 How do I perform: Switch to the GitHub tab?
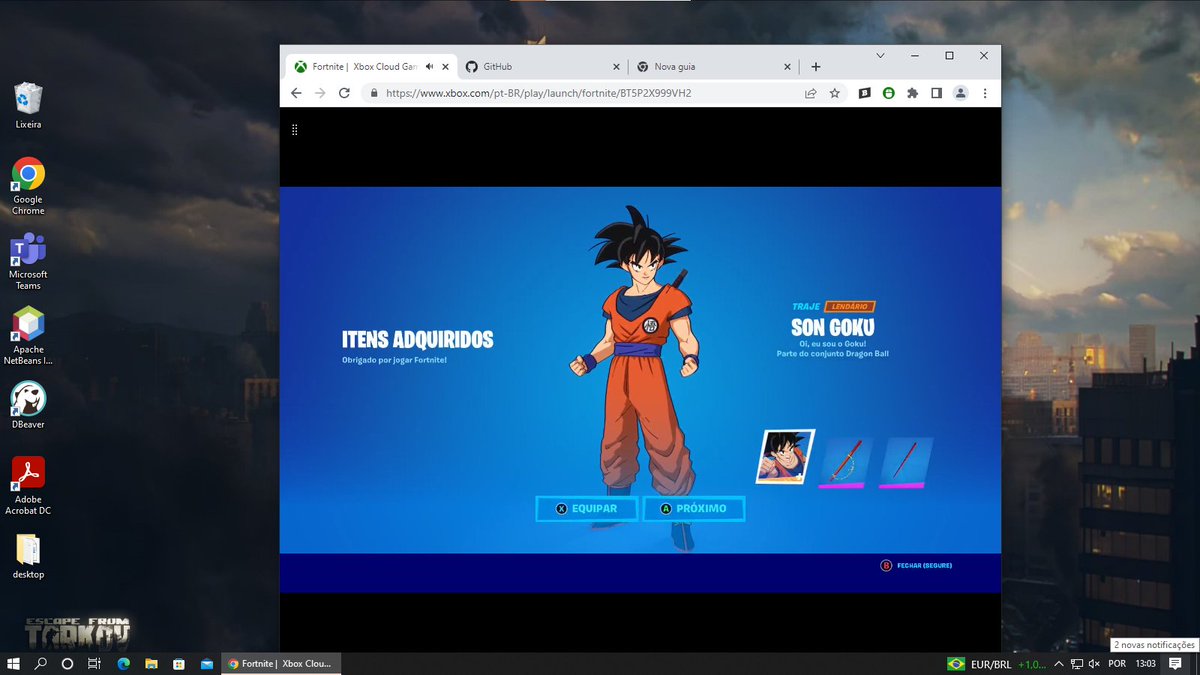click(x=544, y=67)
